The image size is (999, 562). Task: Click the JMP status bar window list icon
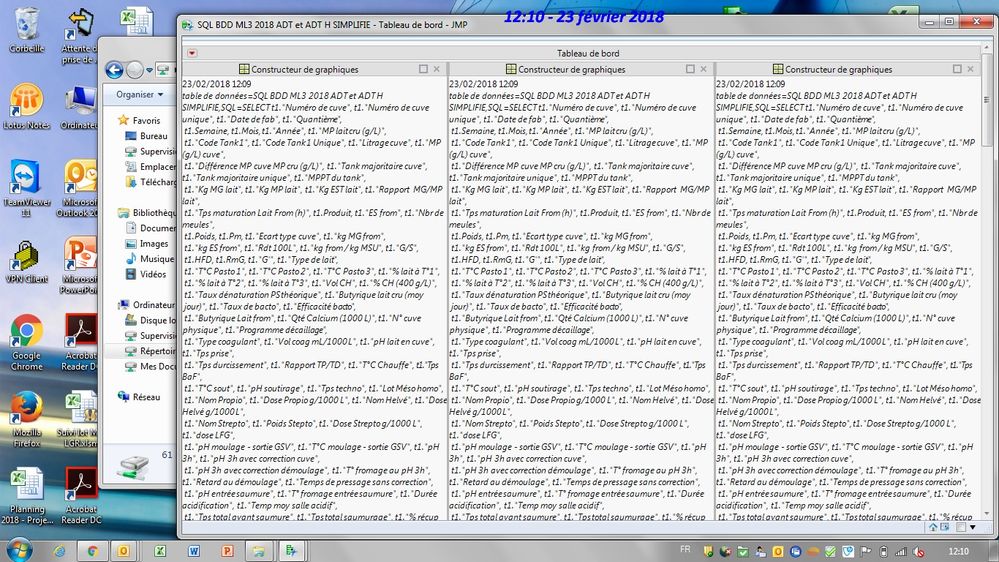[945, 527]
